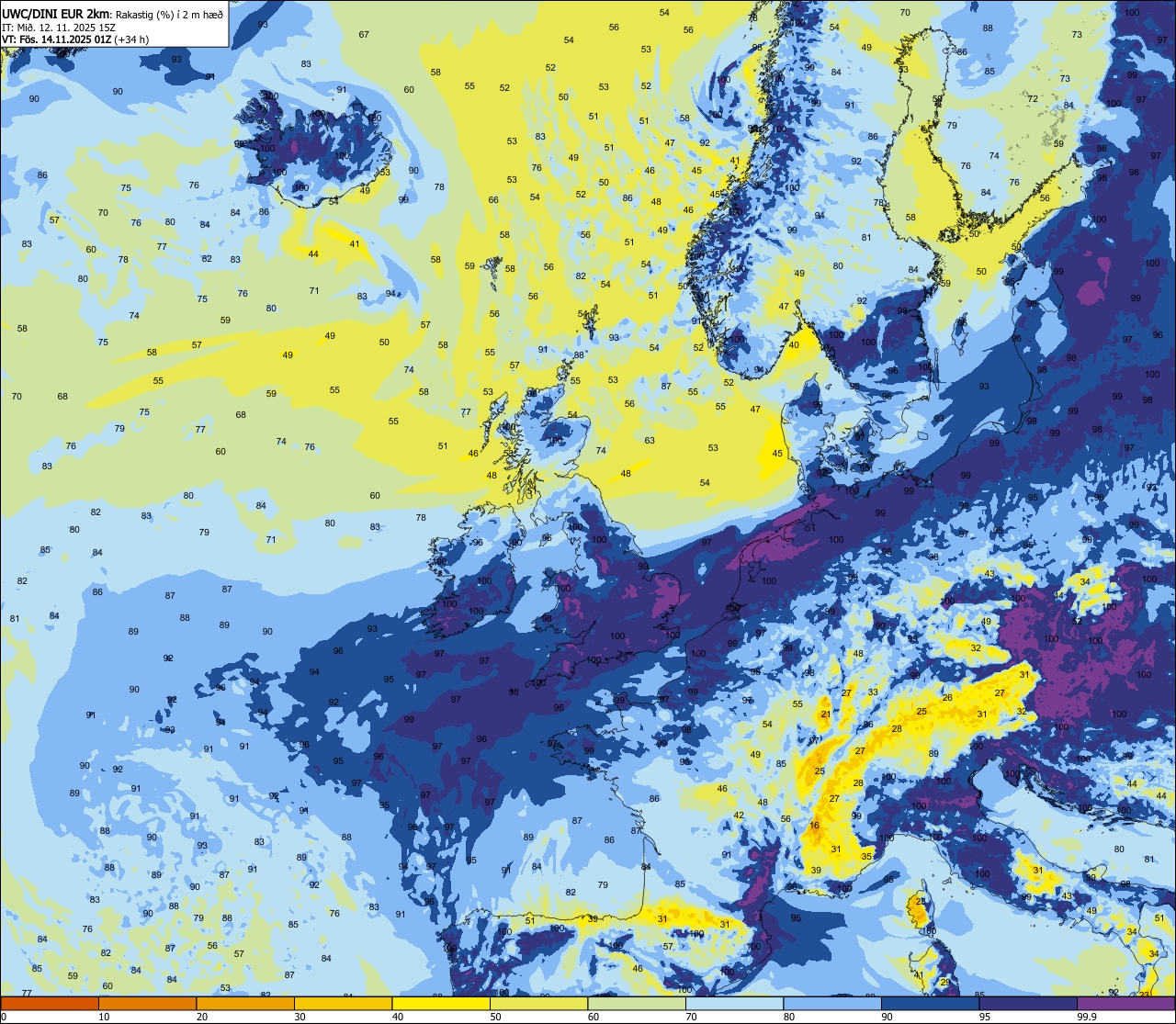This screenshot has width=1176, height=1024.
Task: Select the yellow-green 50–60 legend segment
Action: coord(538,1004)
